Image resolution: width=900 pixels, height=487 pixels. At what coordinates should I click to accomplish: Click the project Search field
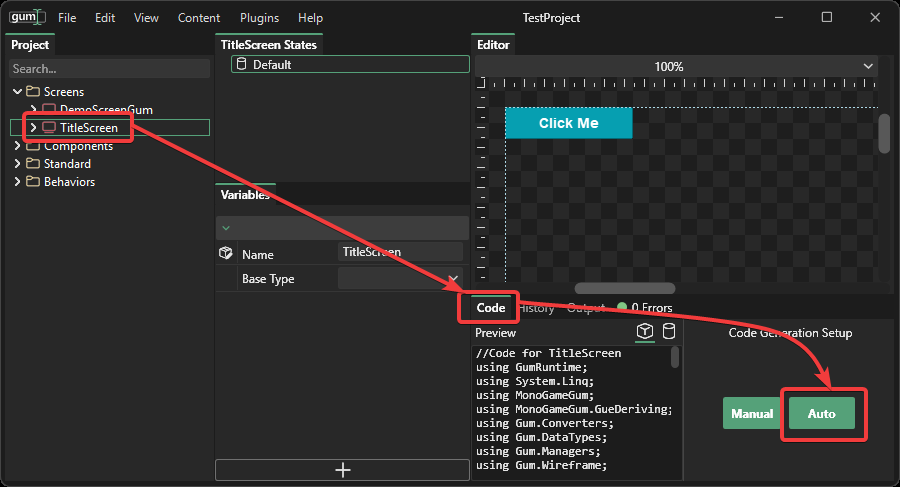[x=105, y=69]
